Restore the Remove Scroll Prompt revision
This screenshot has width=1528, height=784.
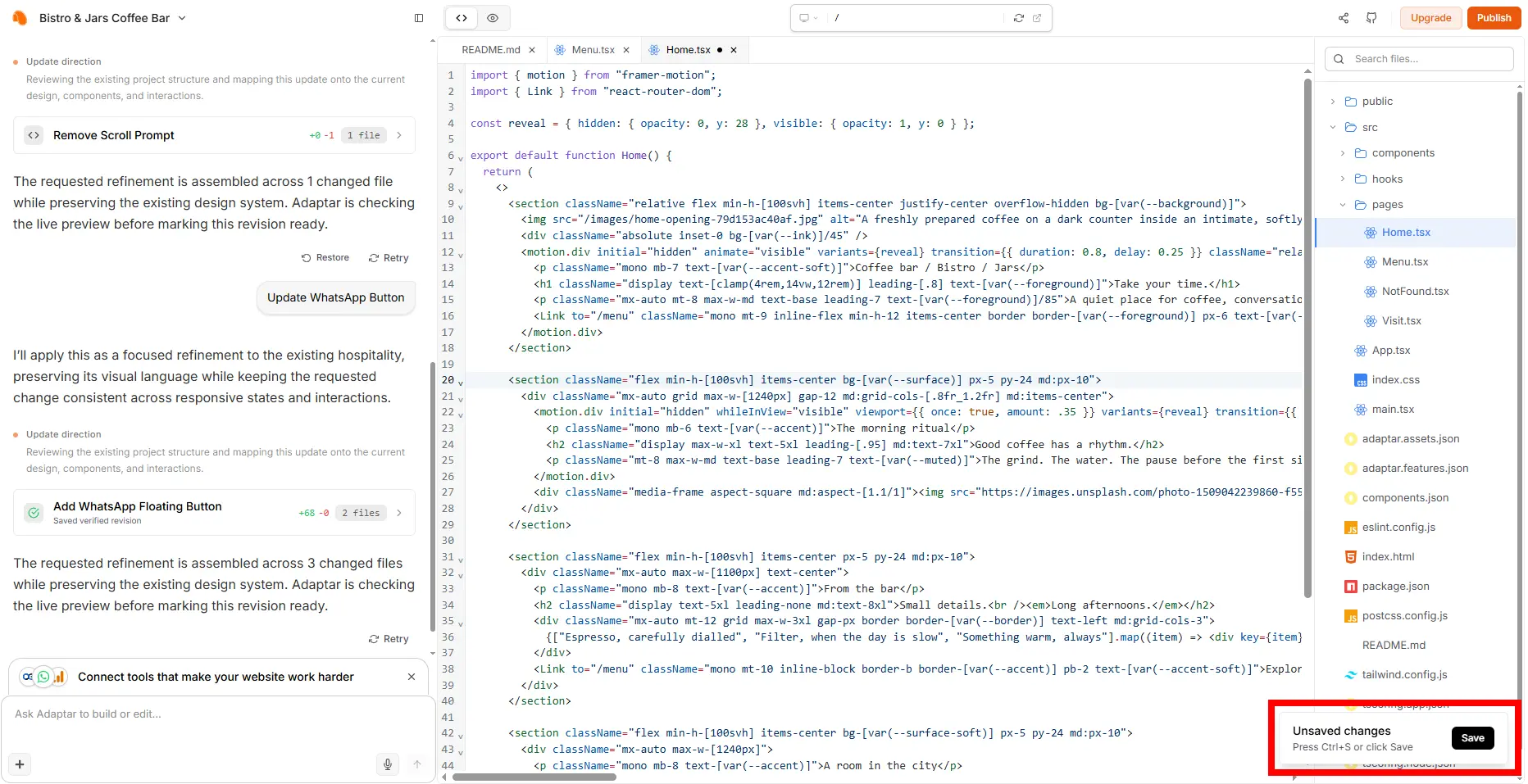pos(325,258)
